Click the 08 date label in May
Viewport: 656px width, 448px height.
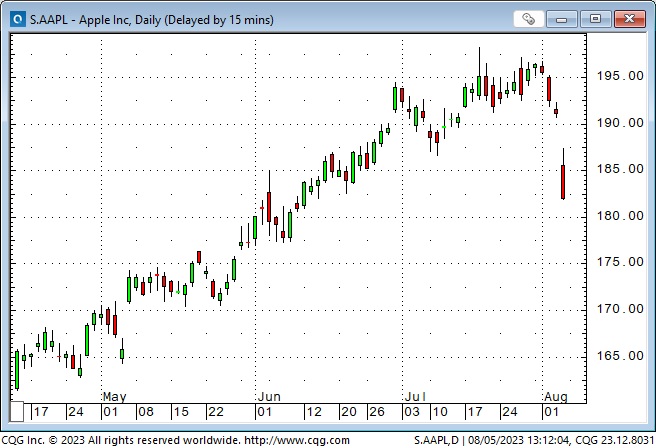tap(146, 412)
